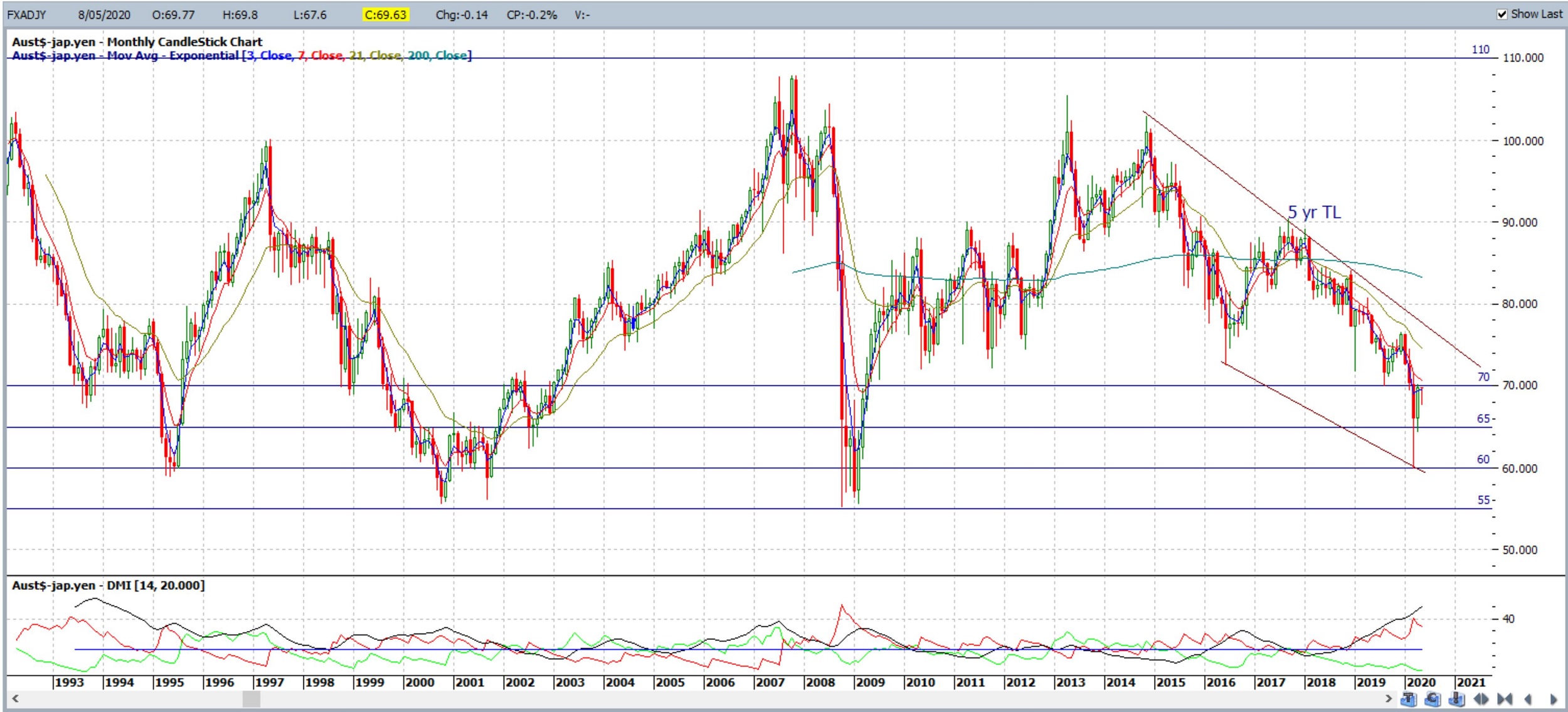1568x712 pixels.
Task: Click the single right-pointing triangle icon
Action: pos(1554,699)
